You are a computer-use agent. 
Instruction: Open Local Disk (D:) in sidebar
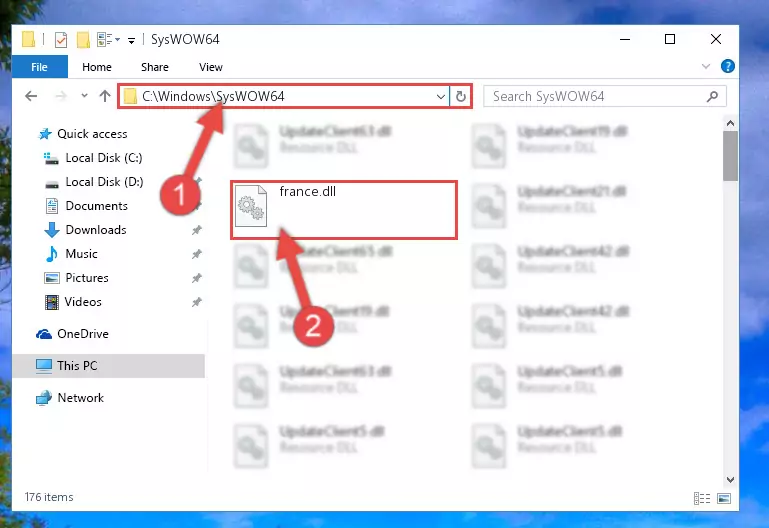click(x=104, y=182)
